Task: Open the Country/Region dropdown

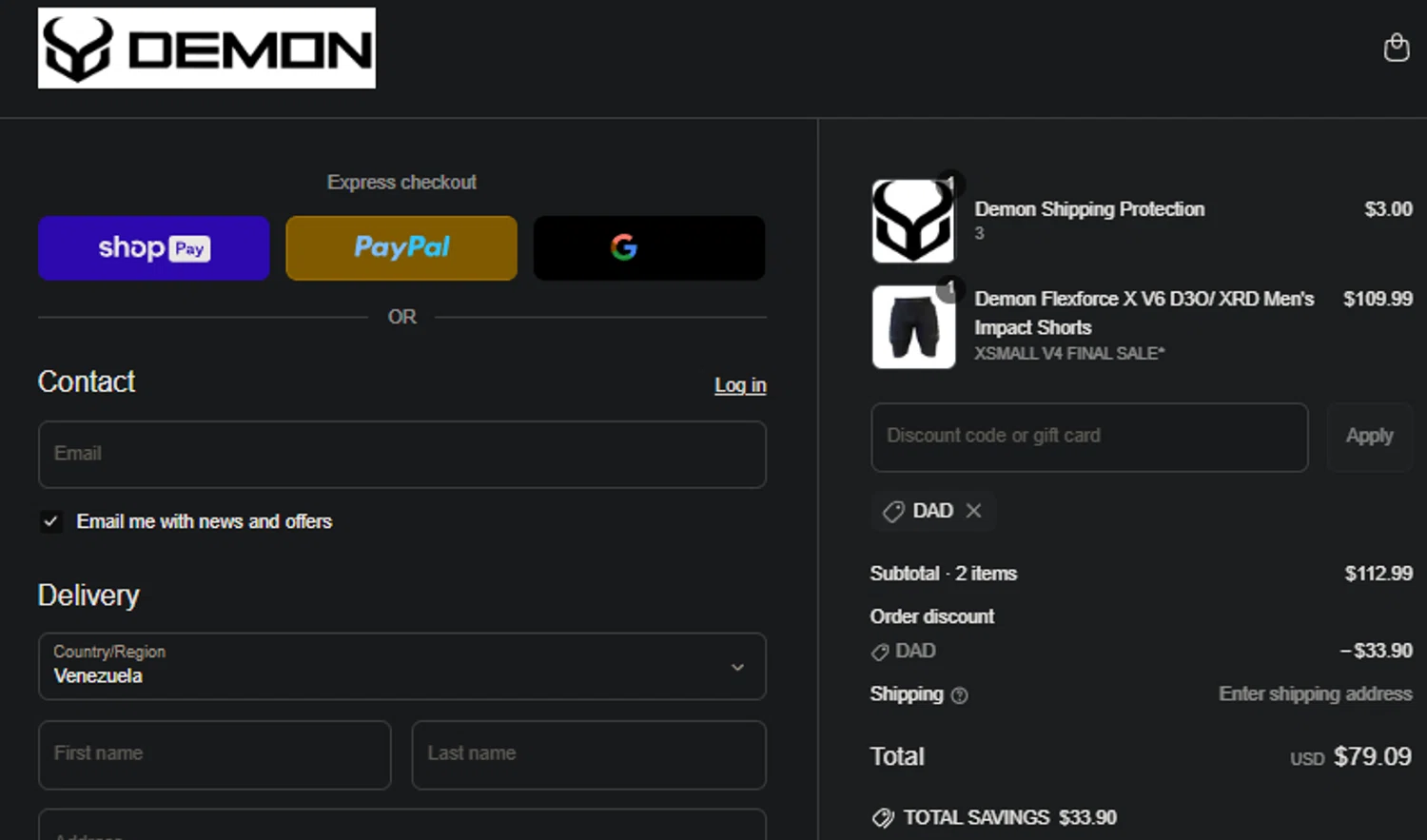Action: click(402, 666)
